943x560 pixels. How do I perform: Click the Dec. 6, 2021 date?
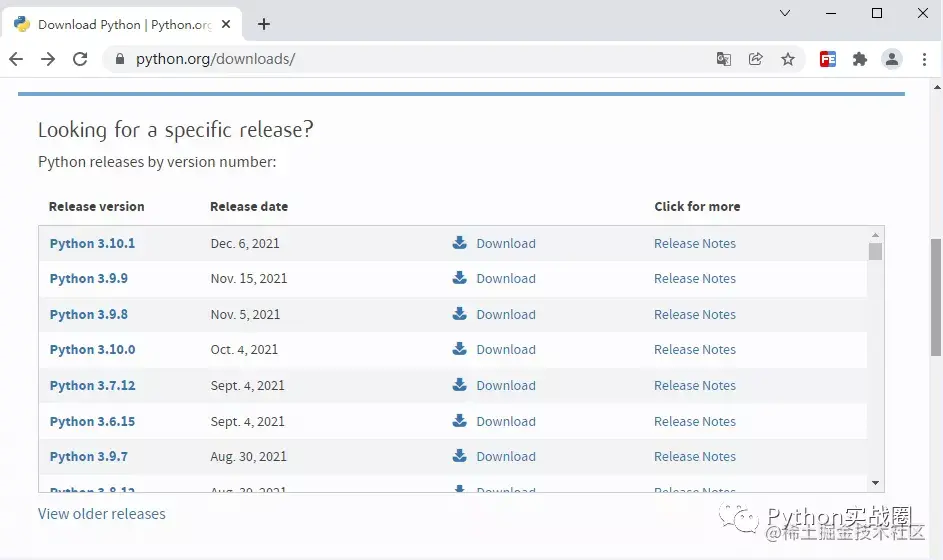[245, 244]
